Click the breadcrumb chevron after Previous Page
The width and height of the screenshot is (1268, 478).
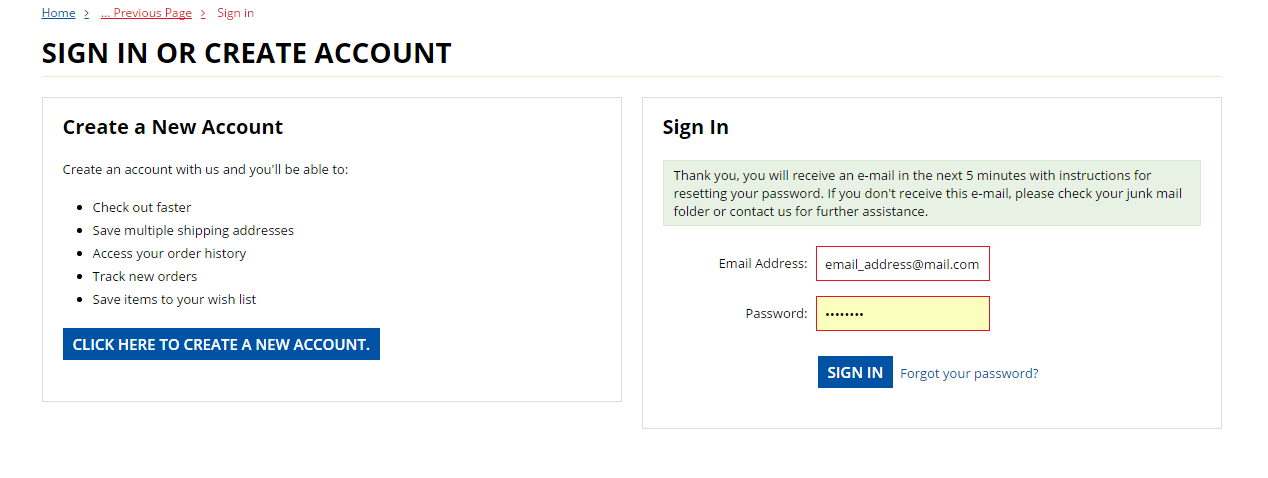click(x=203, y=13)
